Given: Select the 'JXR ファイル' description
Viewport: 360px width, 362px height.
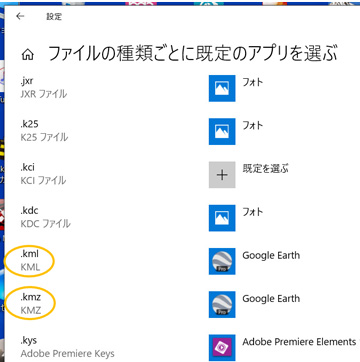Looking at the screenshot, I should click(x=44, y=94).
